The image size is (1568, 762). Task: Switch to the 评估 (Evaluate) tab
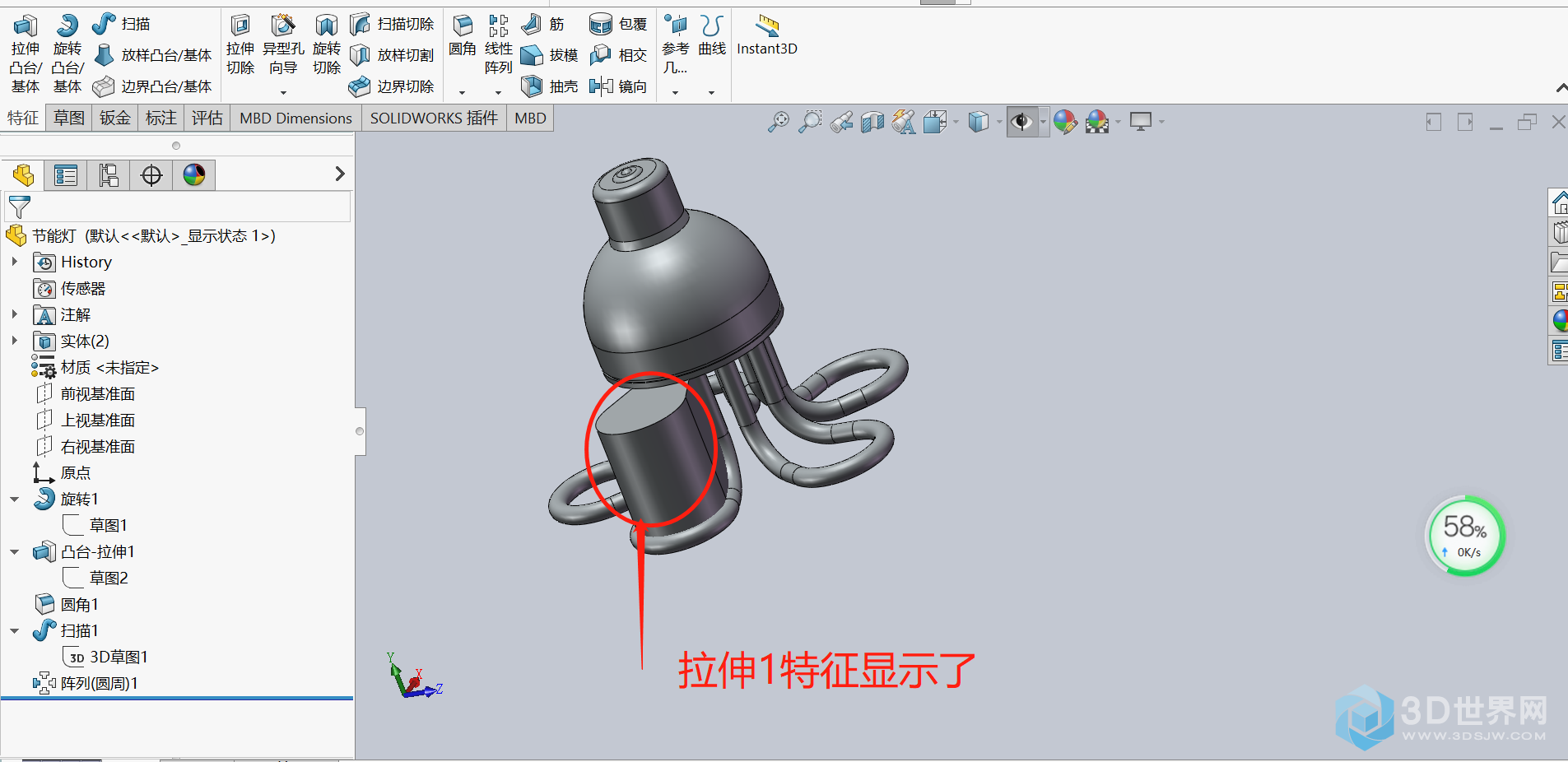(207, 118)
